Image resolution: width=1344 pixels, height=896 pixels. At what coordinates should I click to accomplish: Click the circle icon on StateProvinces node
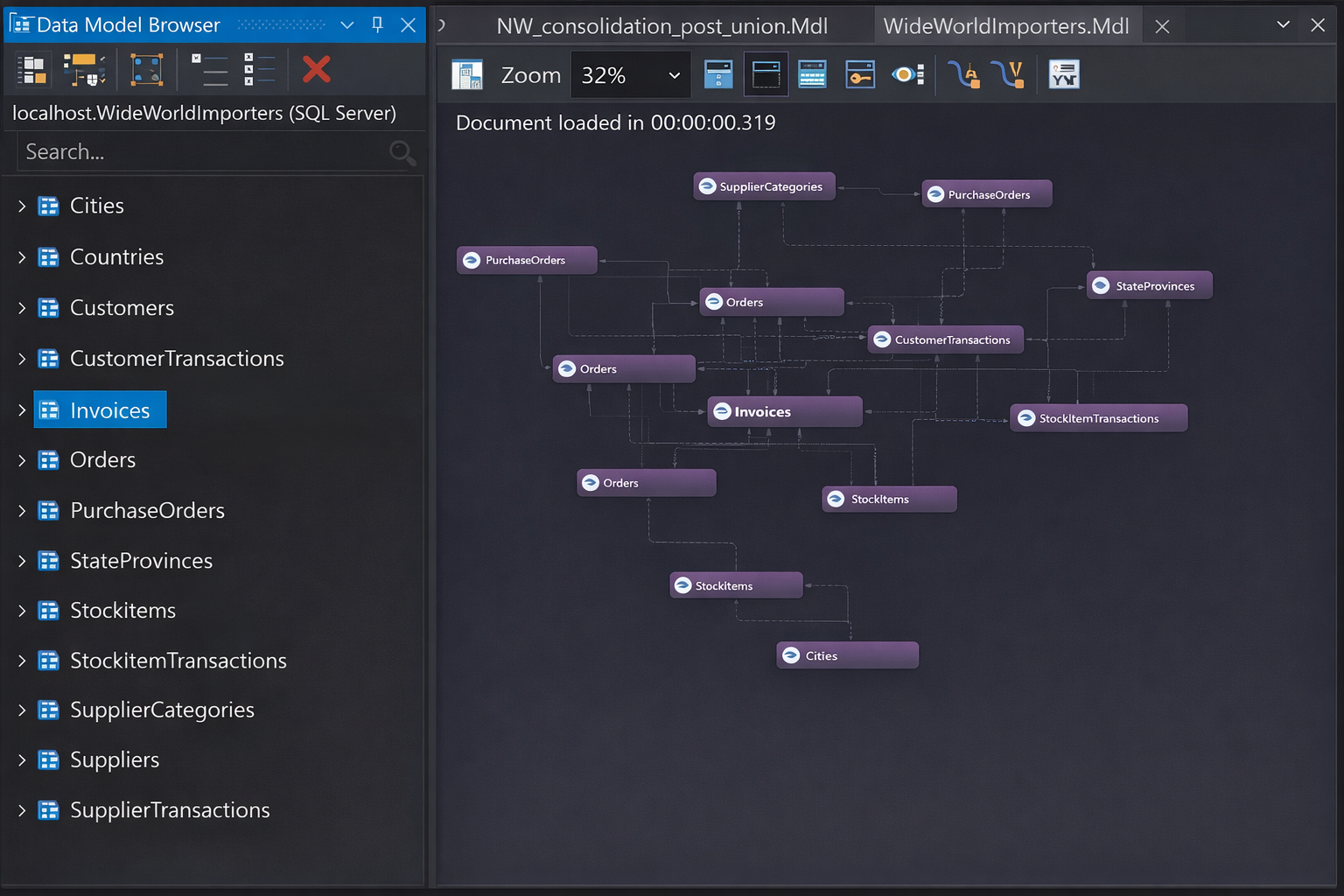tap(1102, 286)
